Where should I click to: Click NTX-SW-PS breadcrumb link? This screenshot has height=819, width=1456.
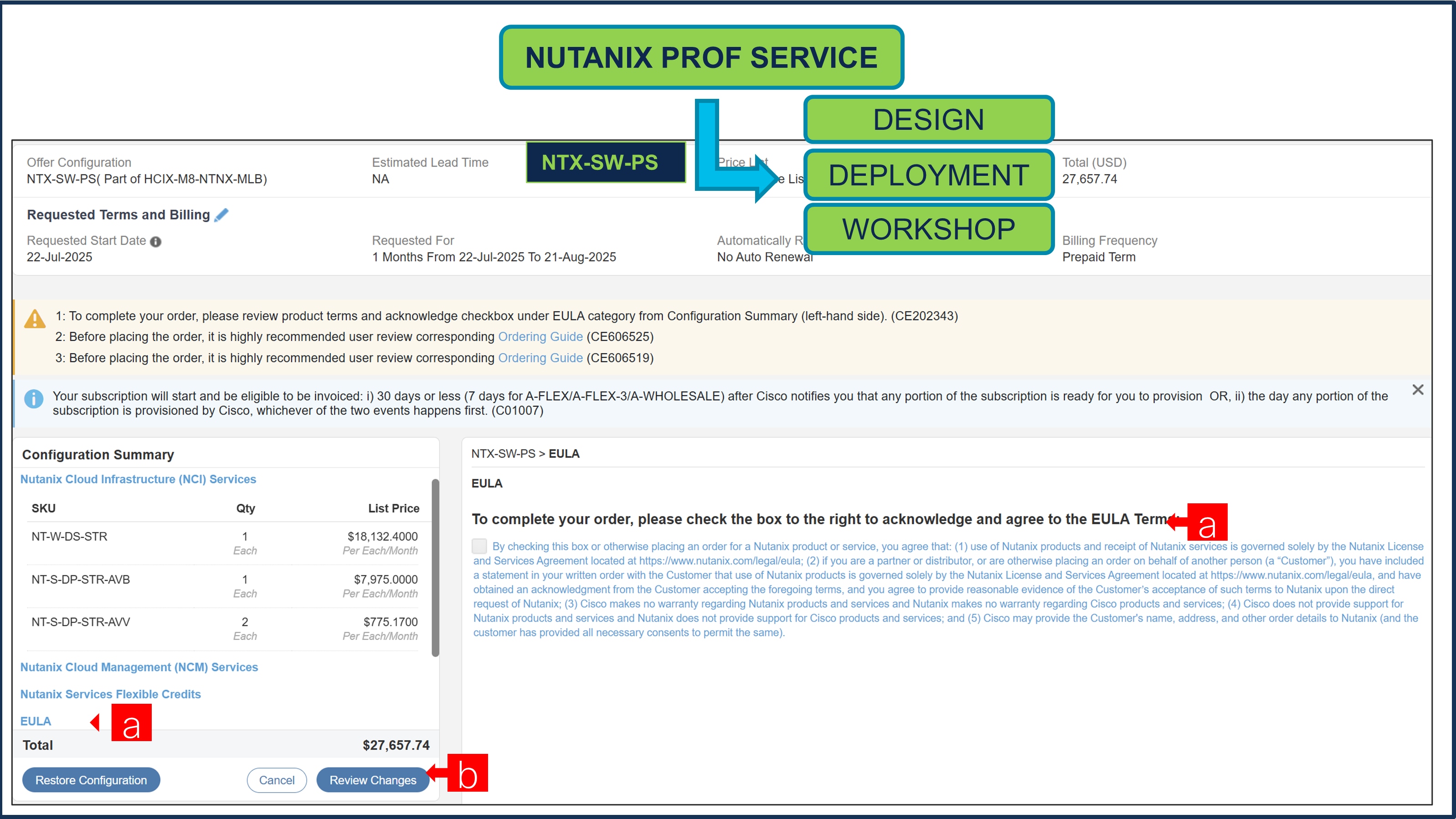(503, 454)
